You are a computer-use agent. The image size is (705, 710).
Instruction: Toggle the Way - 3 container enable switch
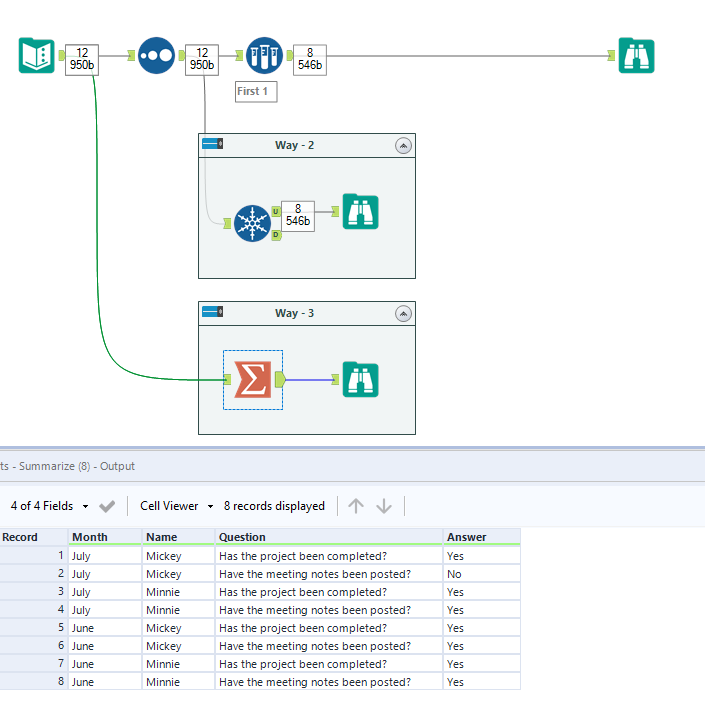[212, 313]
